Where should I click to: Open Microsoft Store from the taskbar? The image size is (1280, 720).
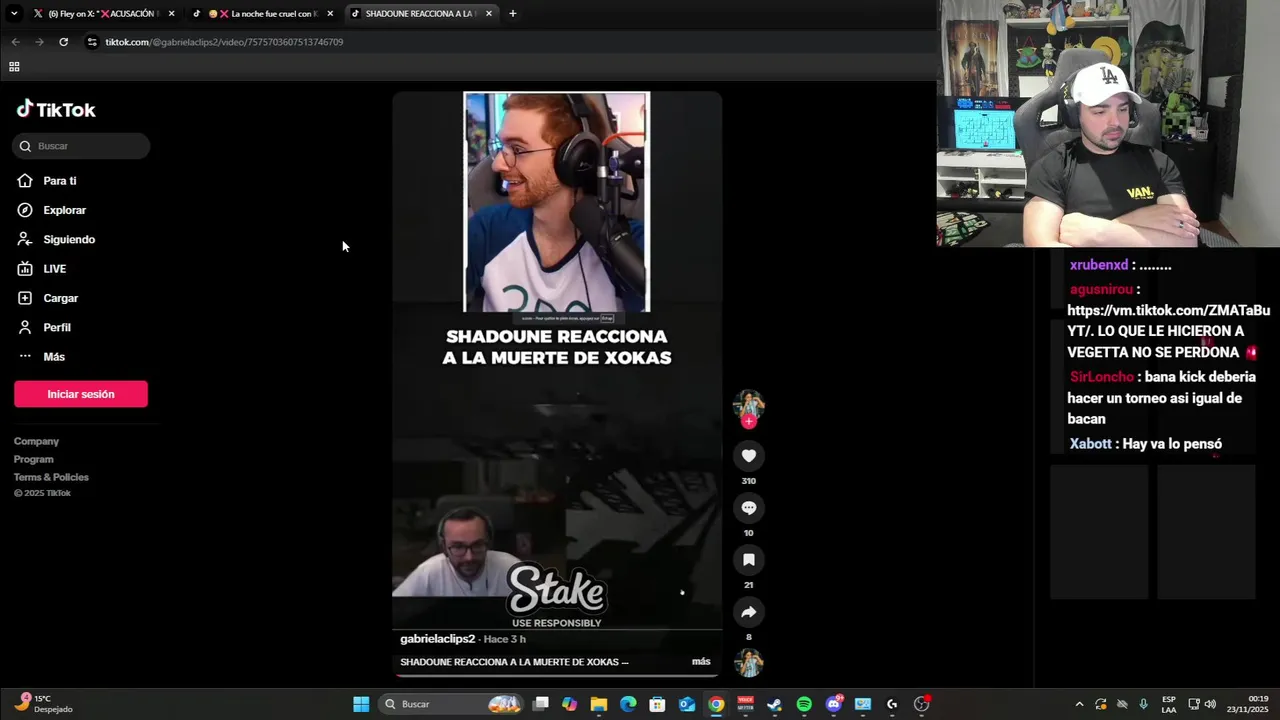[657, 704]
